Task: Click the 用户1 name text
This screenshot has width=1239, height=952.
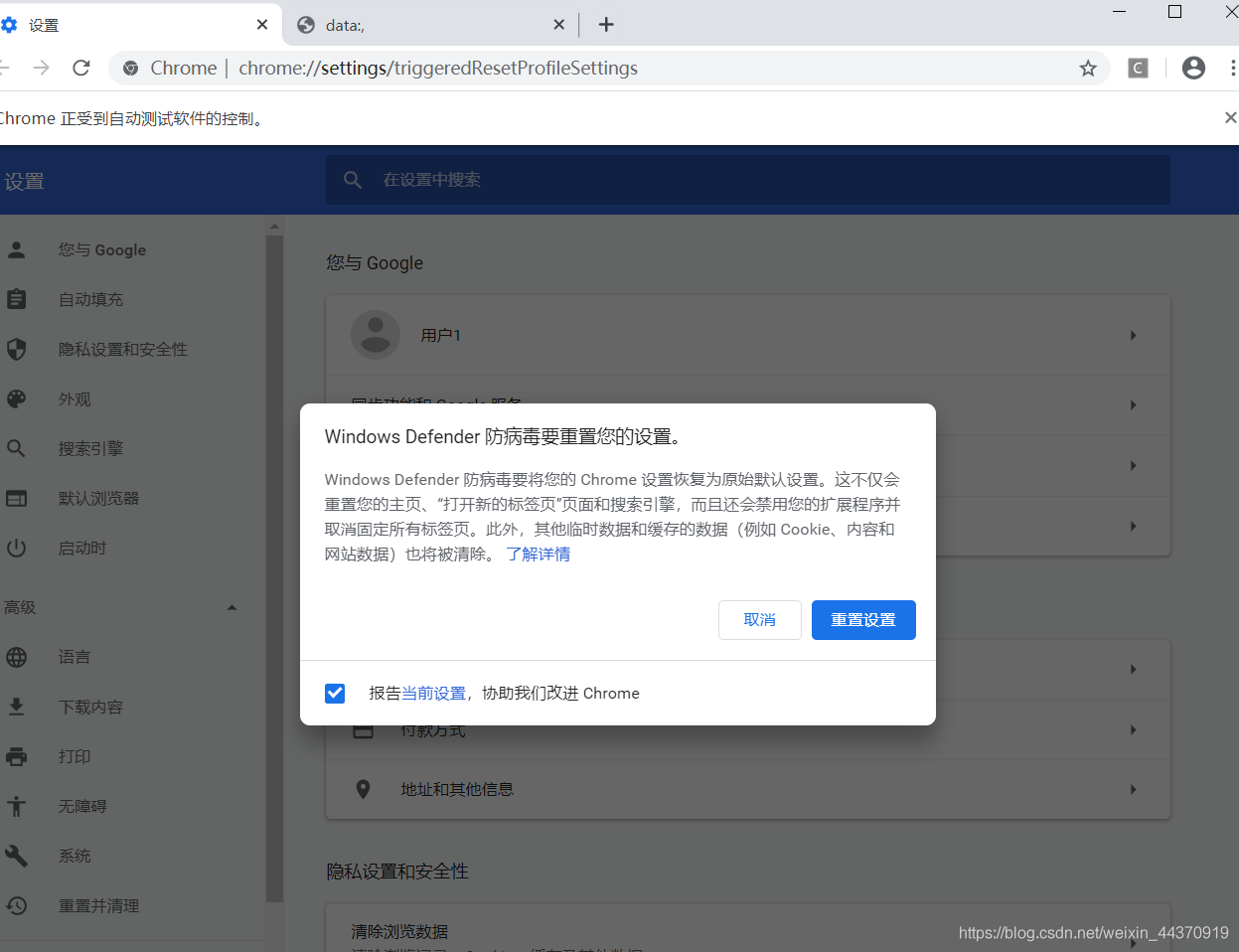Action: click(441, 335)
